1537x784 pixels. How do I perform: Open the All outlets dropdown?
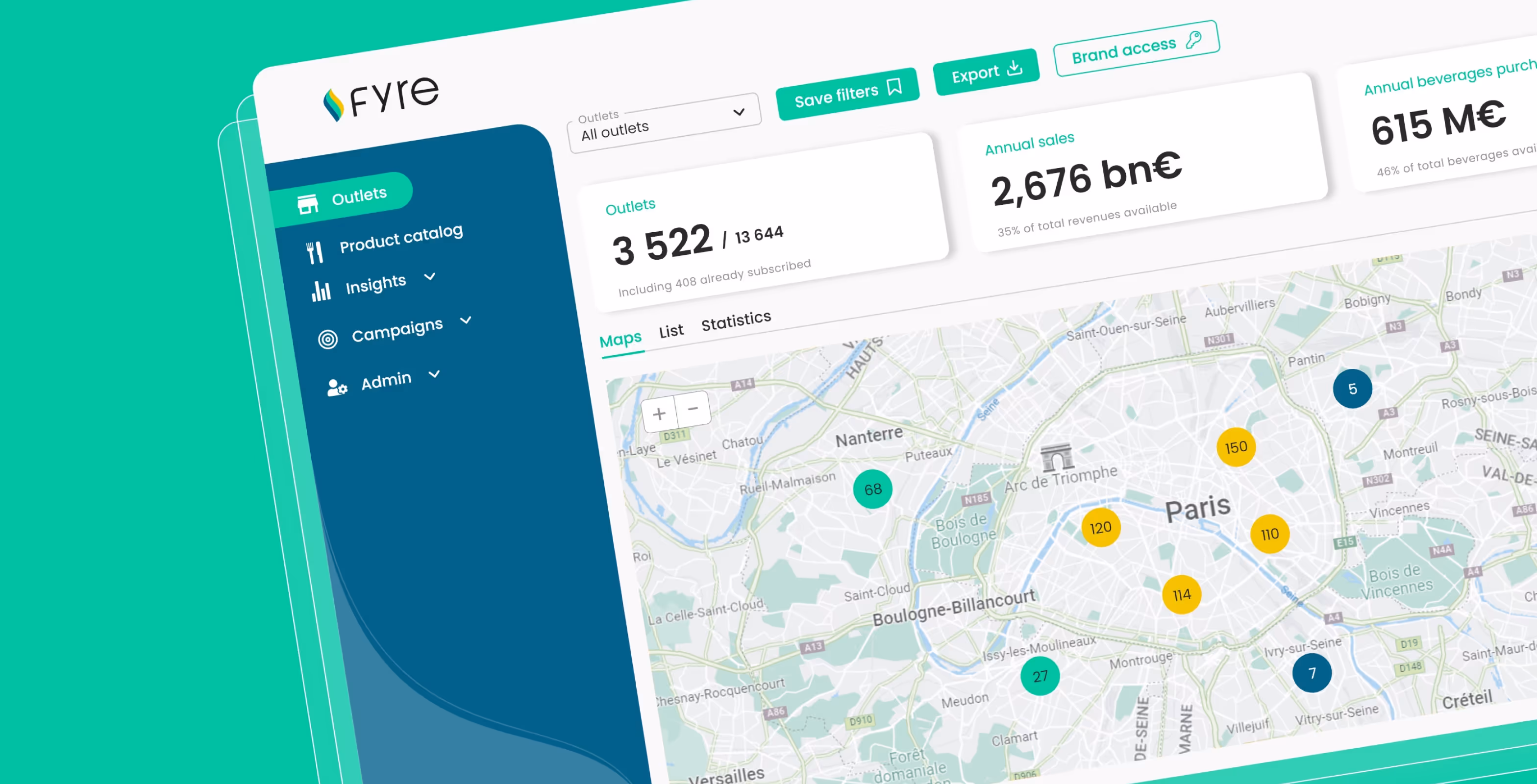pos(664,123)
